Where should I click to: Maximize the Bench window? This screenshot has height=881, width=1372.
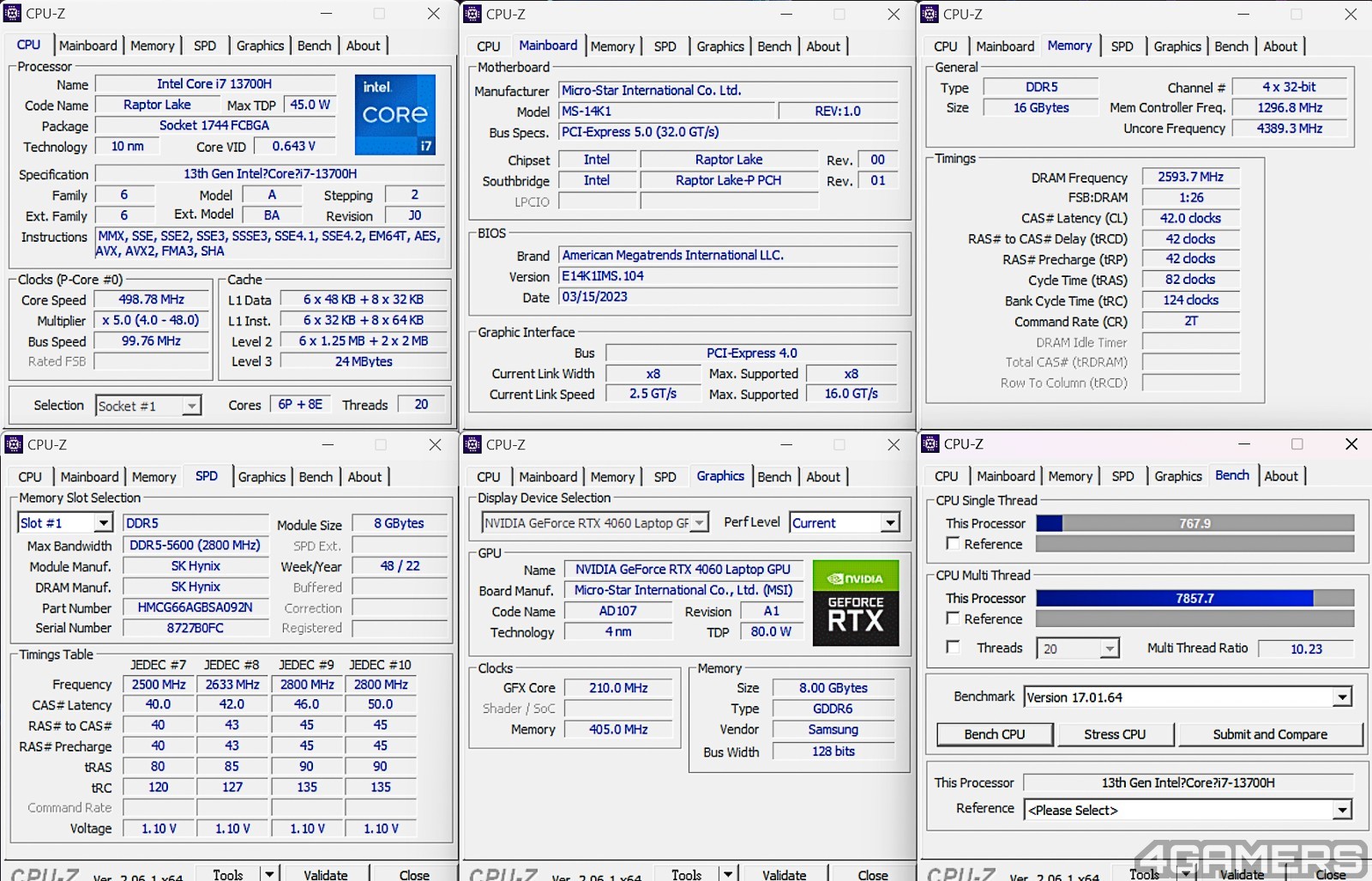[x=1297, y=444]
